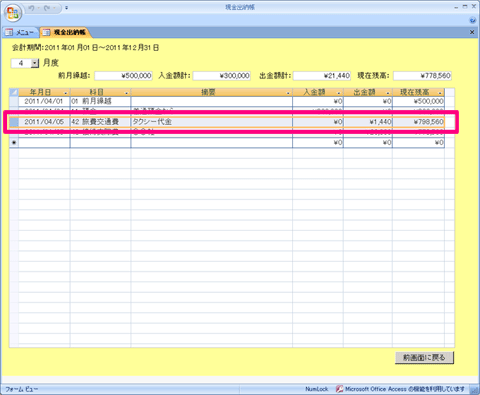The width and height of the screenshot is (480, 395).
Task: Click the タクシー代金 description cell
Action: click(212, 122)
